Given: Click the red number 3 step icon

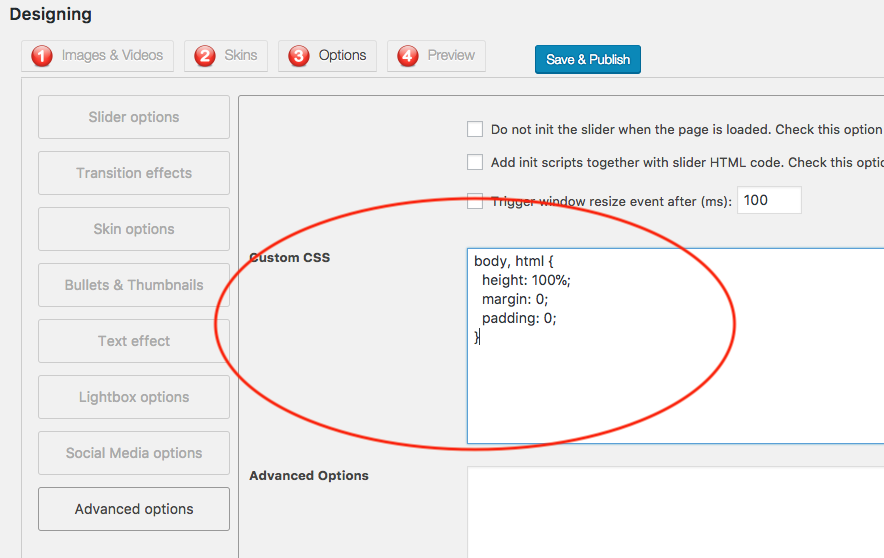Looking at the screenshot, I should 299,56.
